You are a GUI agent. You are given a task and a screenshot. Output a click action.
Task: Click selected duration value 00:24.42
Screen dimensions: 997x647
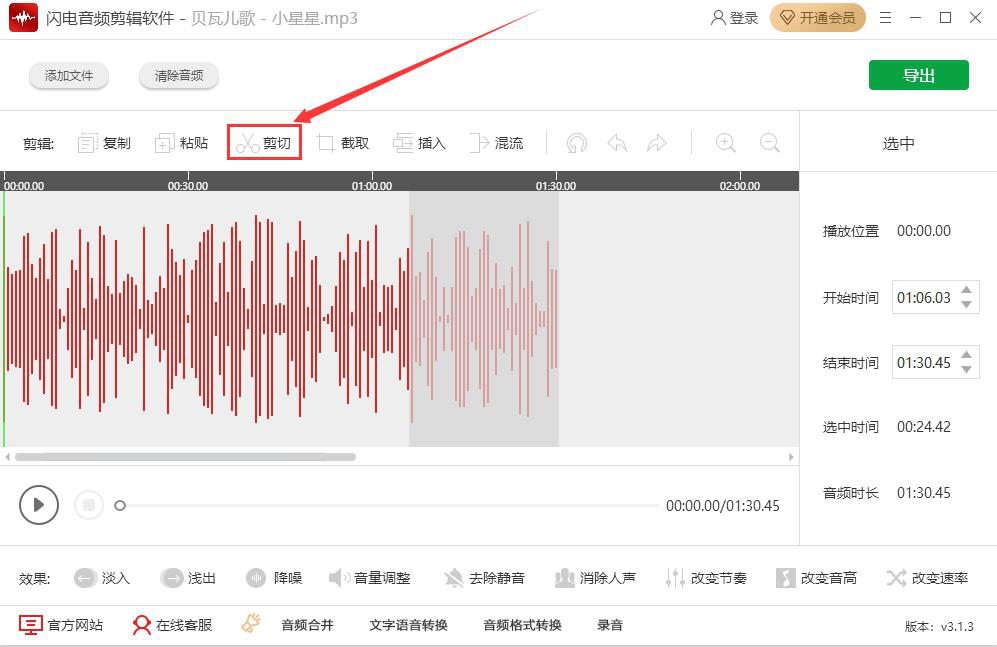tap(924, 426)
